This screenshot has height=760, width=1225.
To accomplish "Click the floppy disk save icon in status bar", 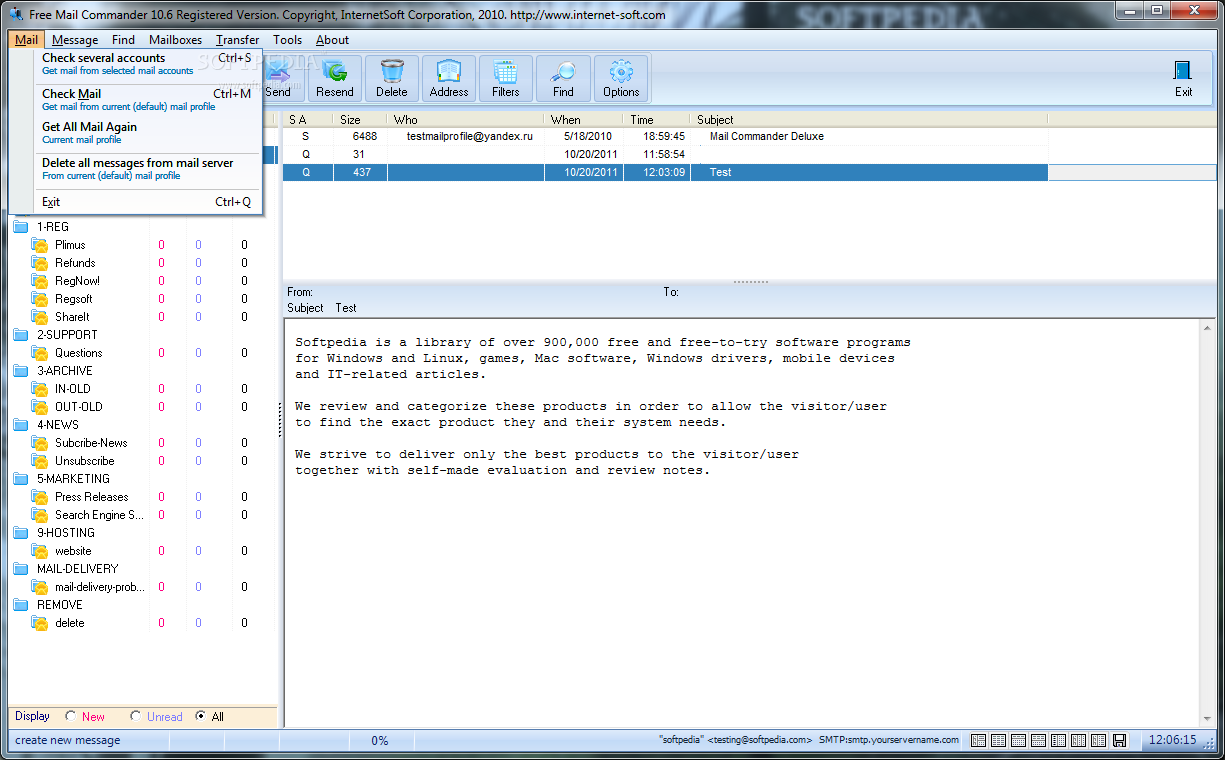I will click(x=1120, y=740).
